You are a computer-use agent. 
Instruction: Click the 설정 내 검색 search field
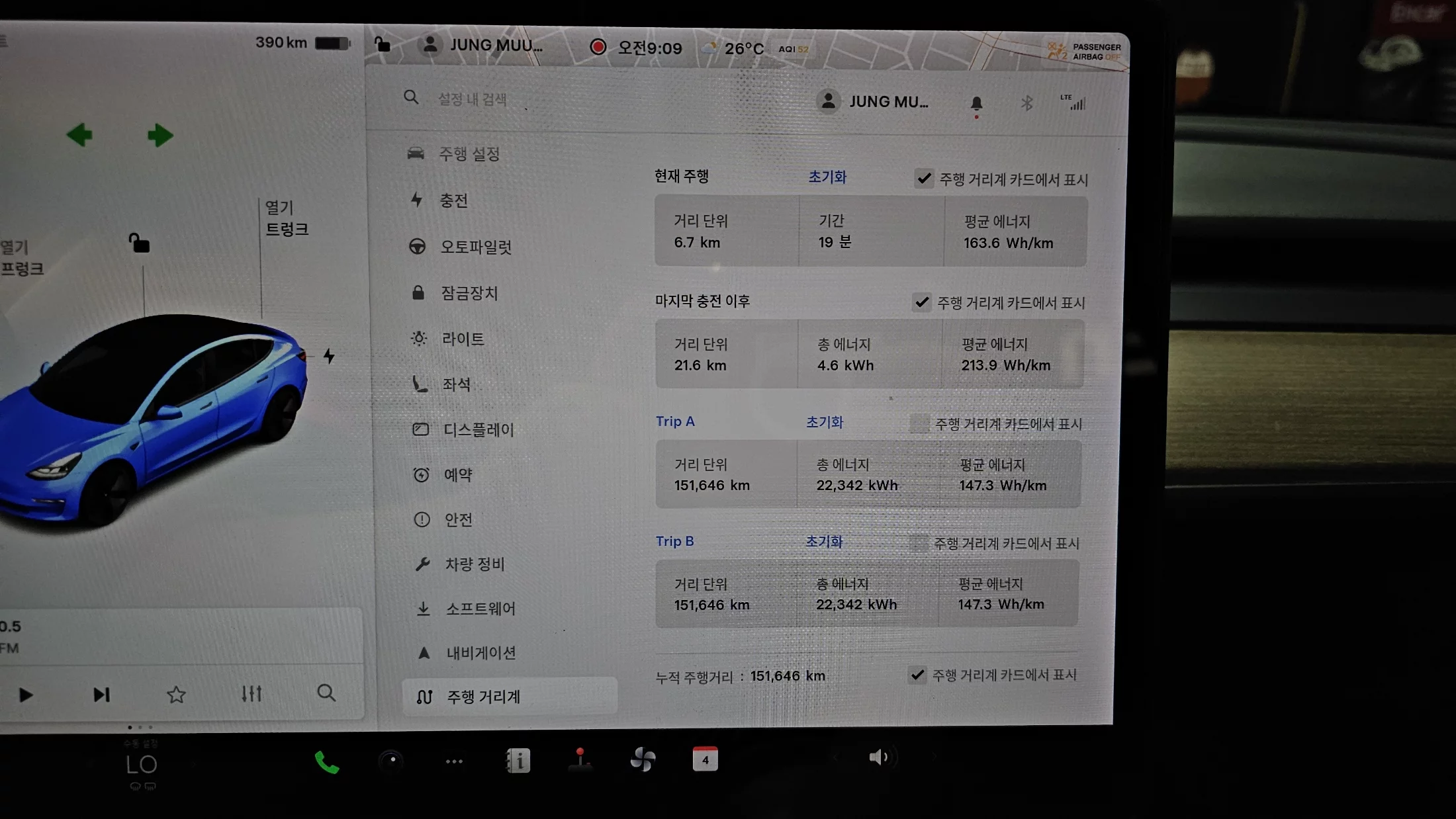click(473, 99)
